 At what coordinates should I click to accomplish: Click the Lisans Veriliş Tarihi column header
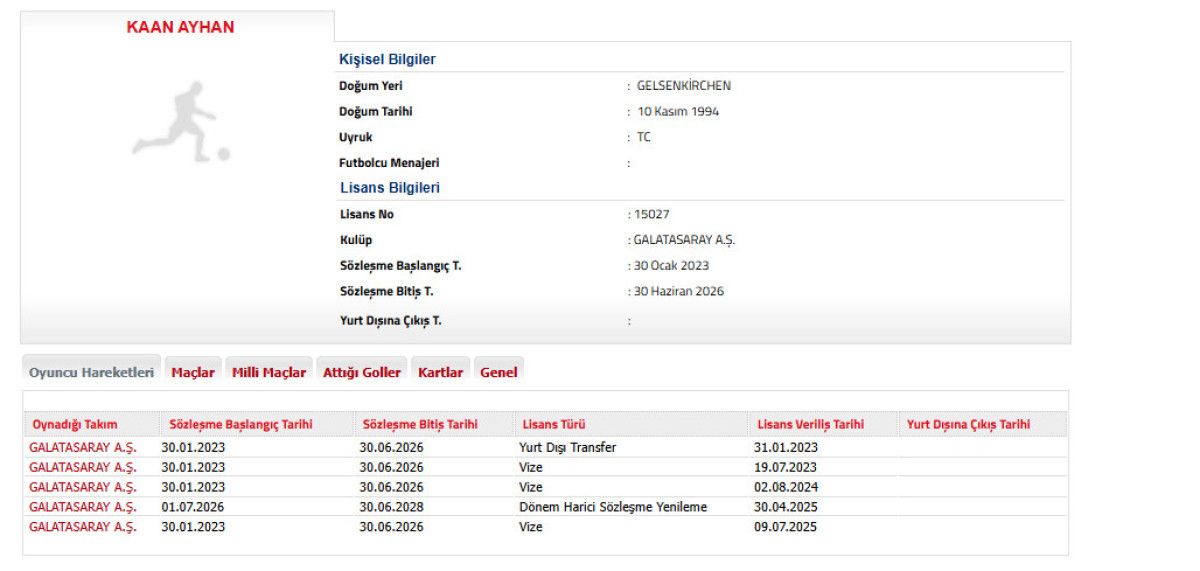pyautogui.click(x=811, y=425)
